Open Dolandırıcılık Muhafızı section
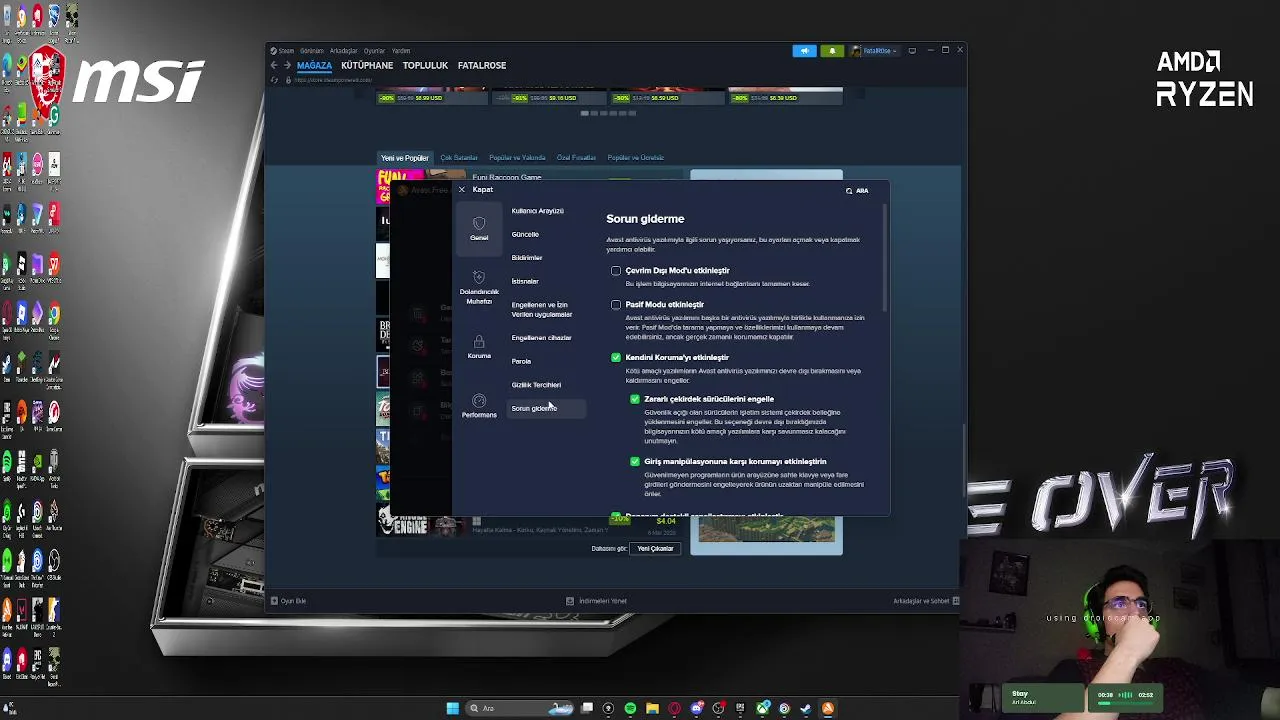Image resolution: width=1280 pixels, height=720 pixels. tap(479, 288)
